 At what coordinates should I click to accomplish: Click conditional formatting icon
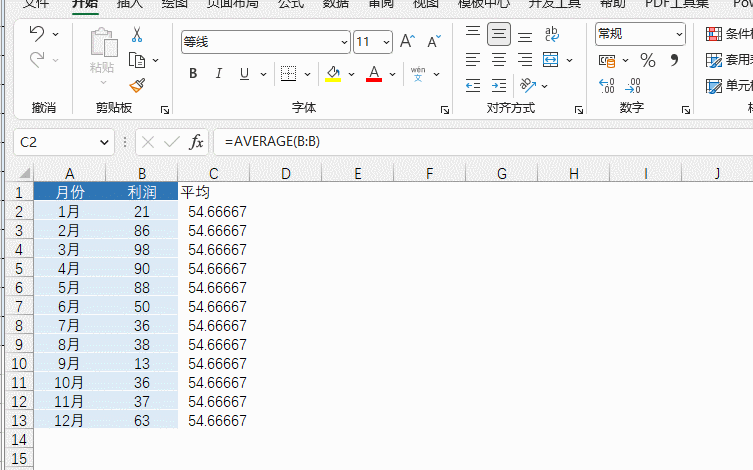[x=714, y=34]
